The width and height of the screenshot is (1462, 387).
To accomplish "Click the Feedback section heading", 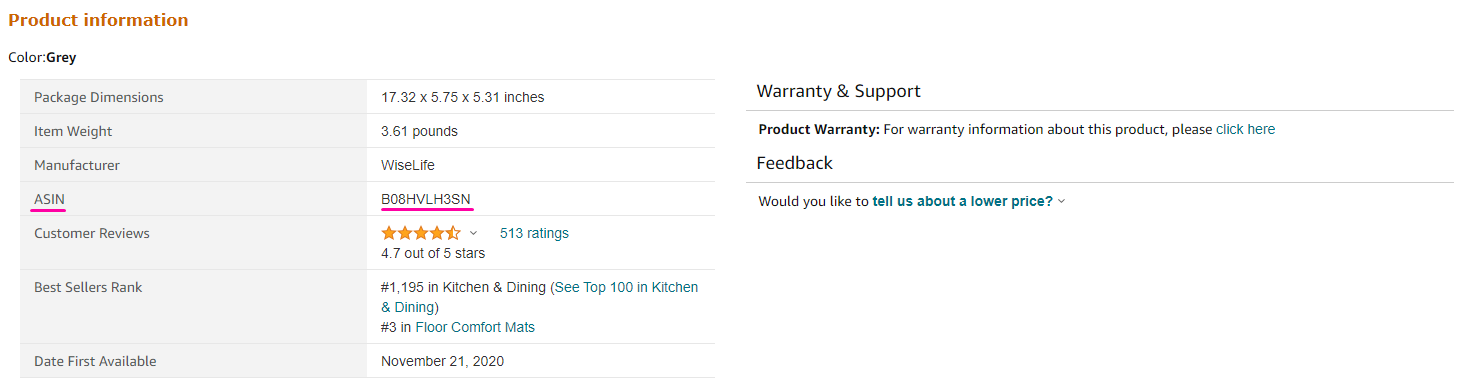I will (x=794, y=163).
